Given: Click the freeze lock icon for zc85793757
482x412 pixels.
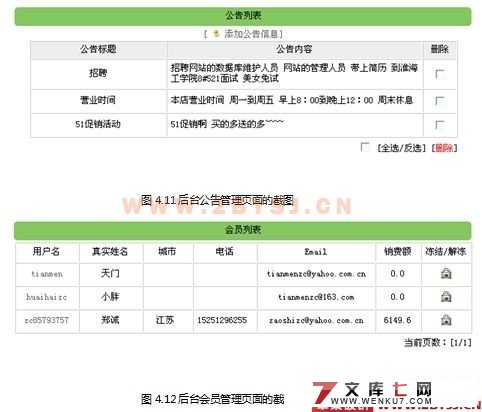Looking at the screenshot, I should (x=446, y=320).
